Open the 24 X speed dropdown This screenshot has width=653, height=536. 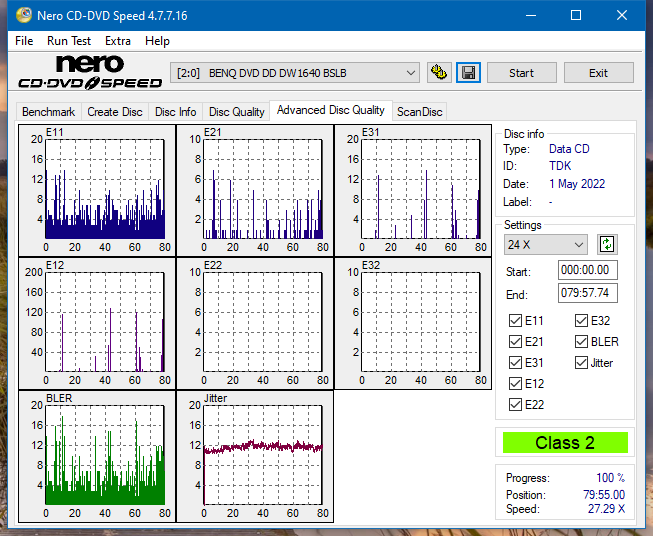(x=546, y=244)
